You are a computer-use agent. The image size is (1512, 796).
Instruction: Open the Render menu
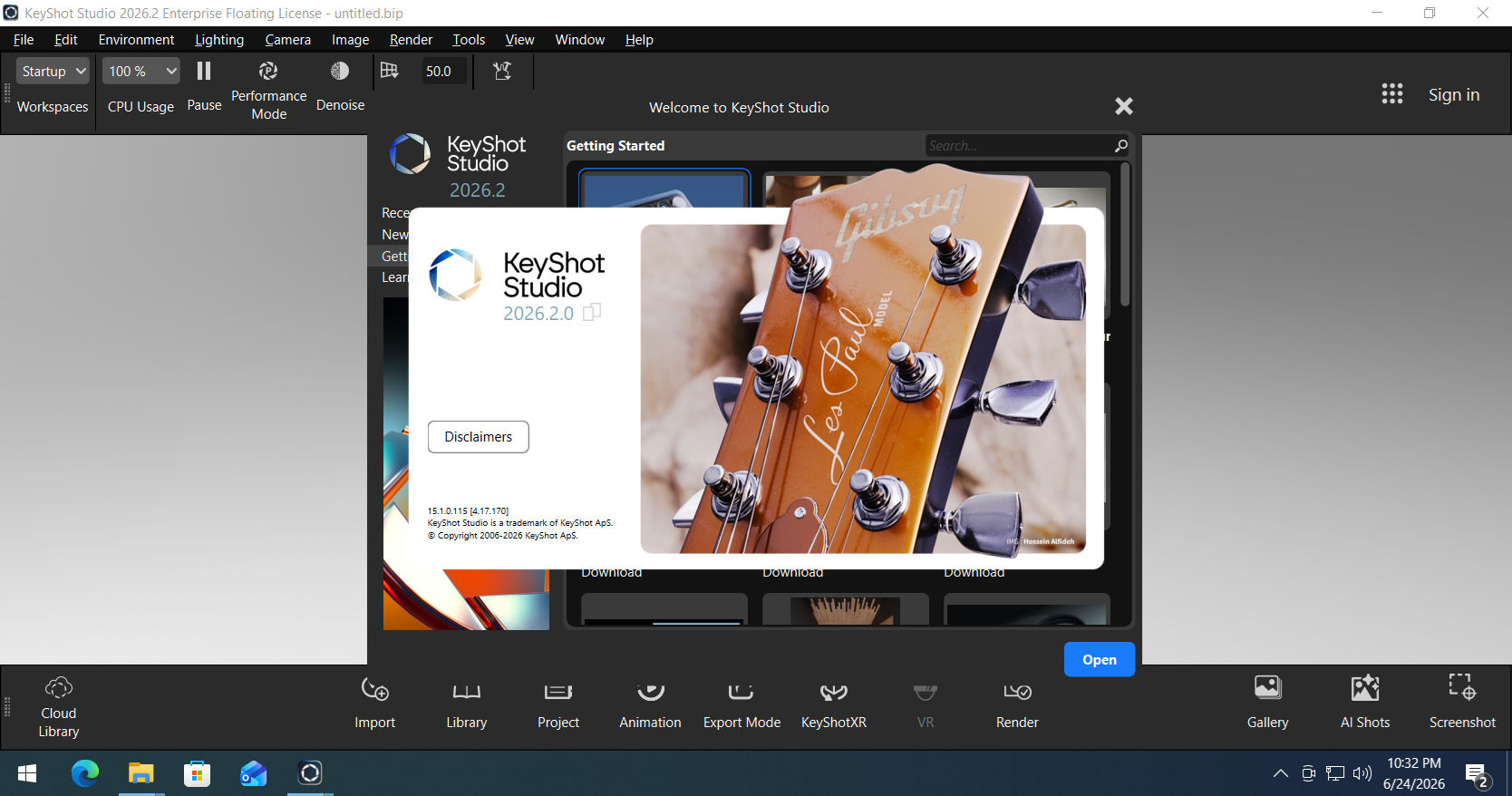coord(411,40)
